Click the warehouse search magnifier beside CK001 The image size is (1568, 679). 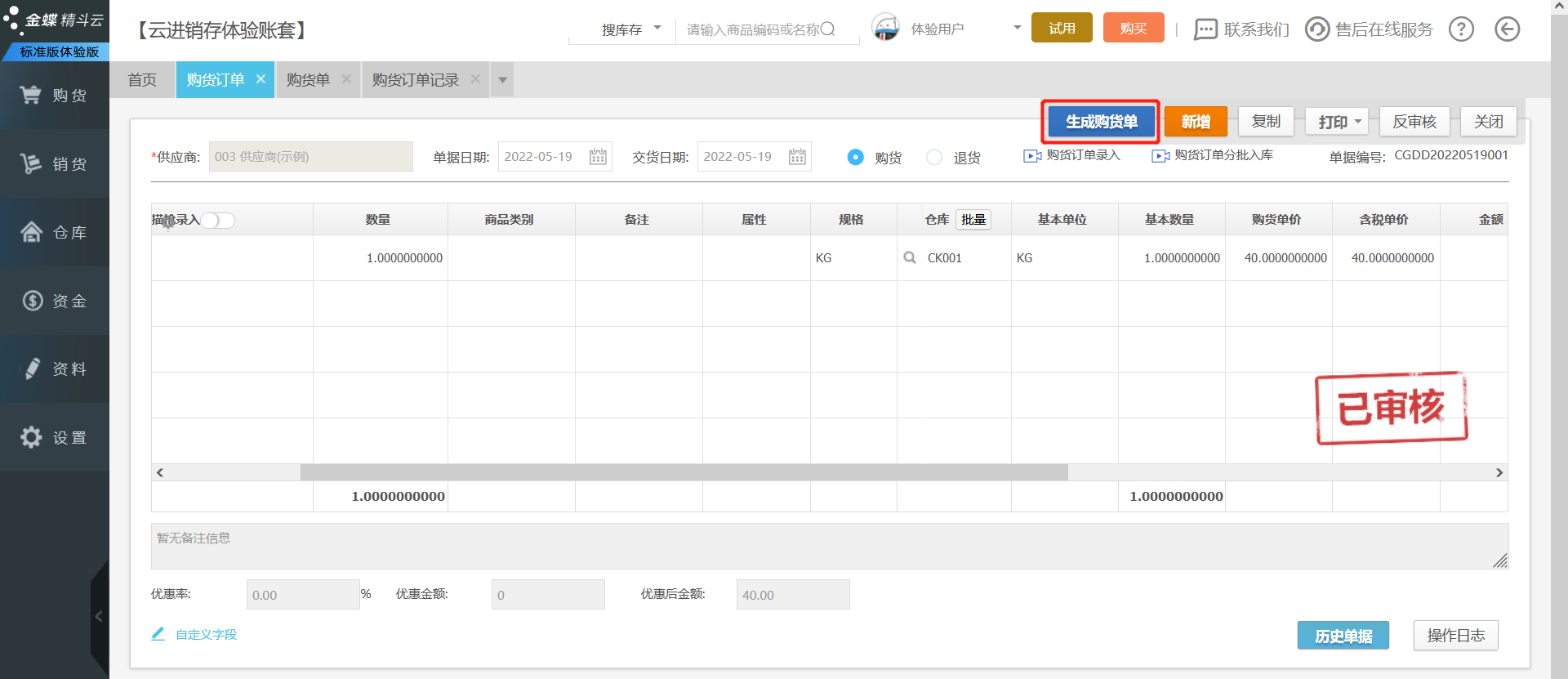point(910,258)
